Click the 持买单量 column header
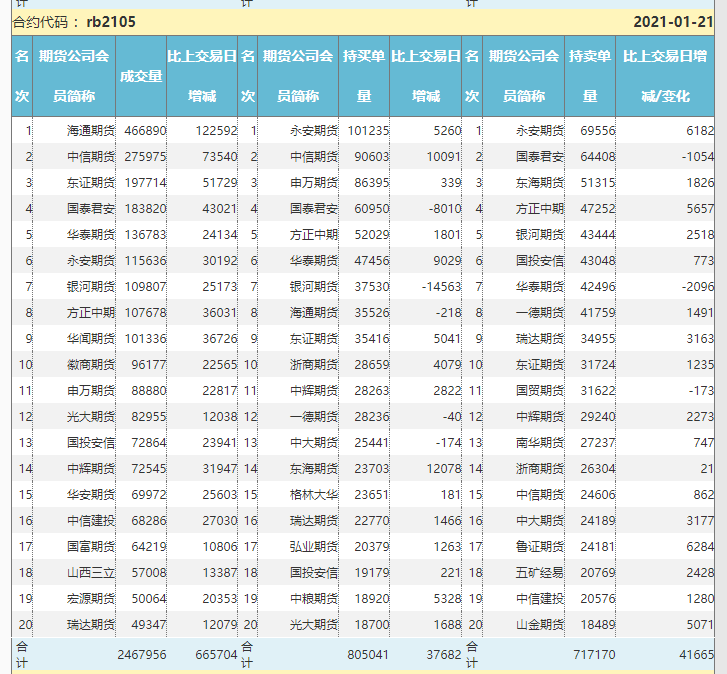The height and width of the screenshot is (674, 727). [364, 76]
